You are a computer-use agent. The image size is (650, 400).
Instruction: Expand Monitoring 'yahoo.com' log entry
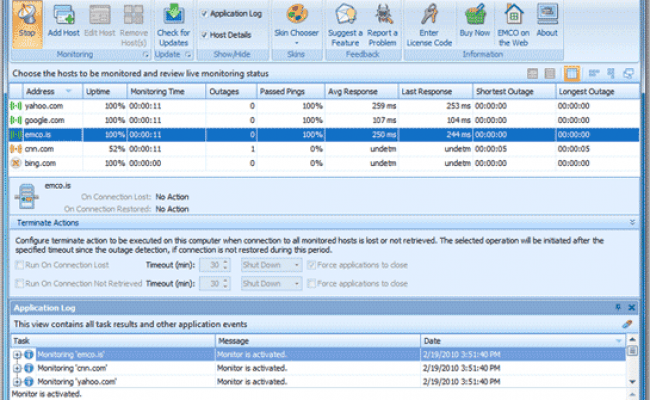coord(17,382)
